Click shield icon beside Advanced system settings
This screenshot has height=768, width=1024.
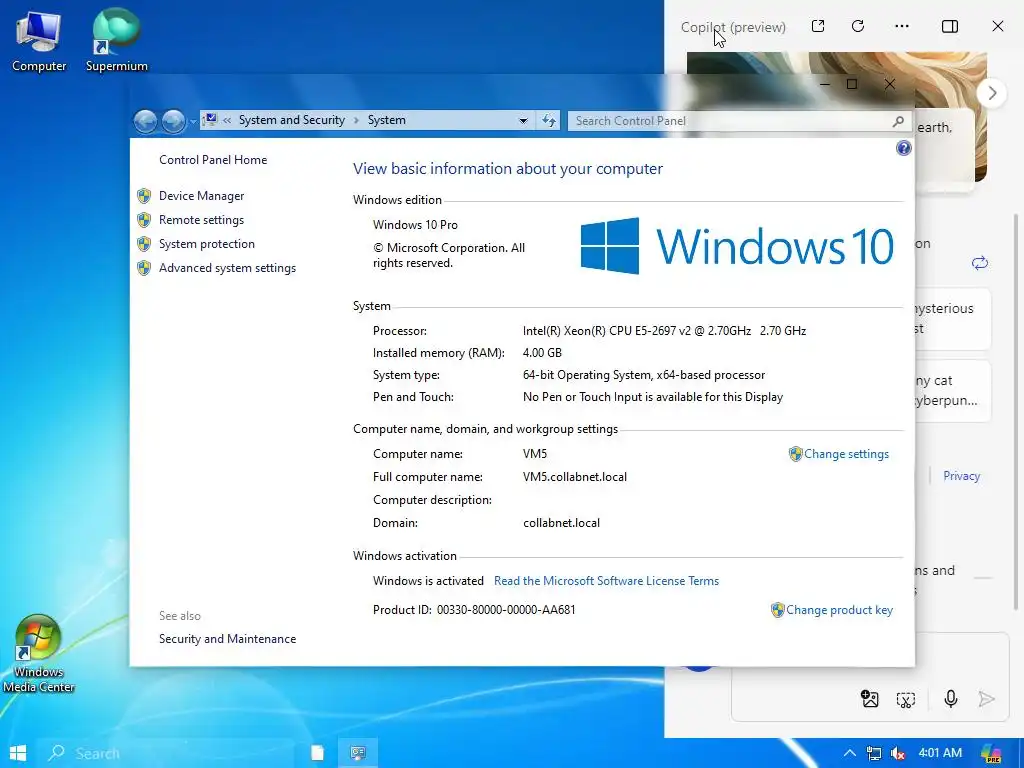[144, 268]
